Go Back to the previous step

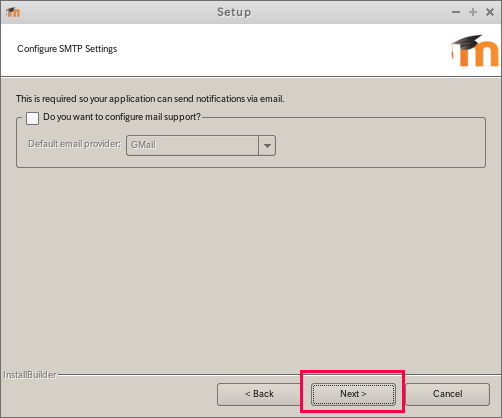259,394
